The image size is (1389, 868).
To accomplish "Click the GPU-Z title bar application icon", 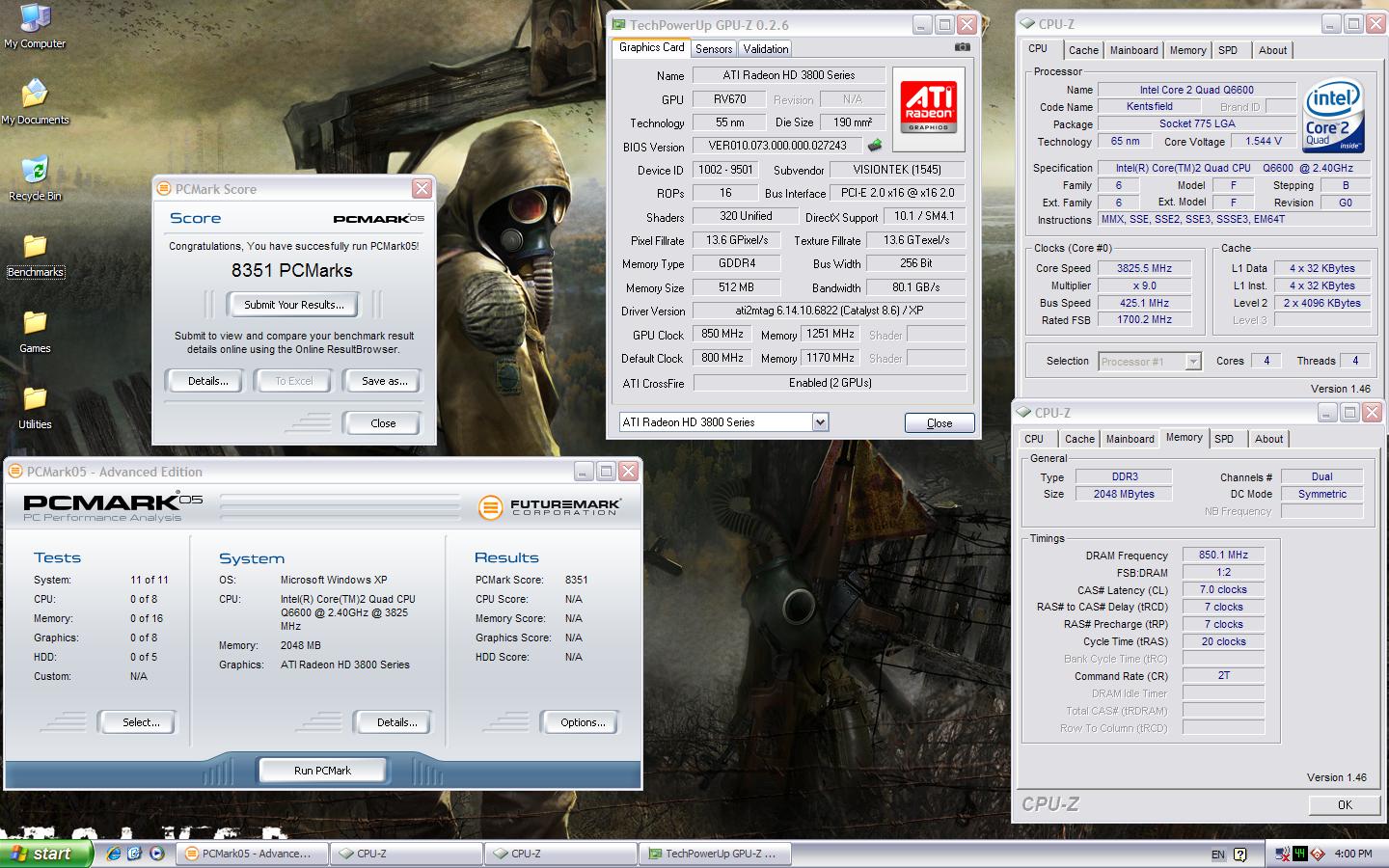I will (618, 25).
